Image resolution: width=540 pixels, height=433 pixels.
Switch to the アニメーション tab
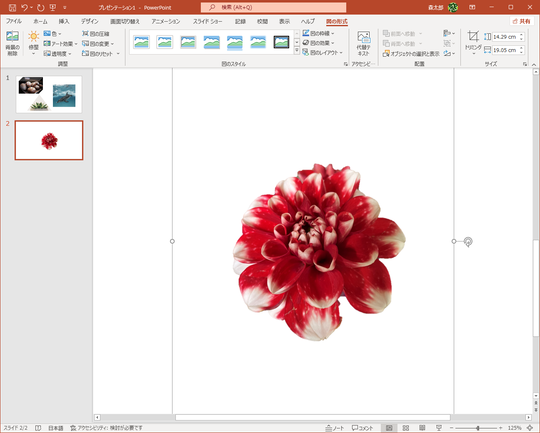coord(166,21)
